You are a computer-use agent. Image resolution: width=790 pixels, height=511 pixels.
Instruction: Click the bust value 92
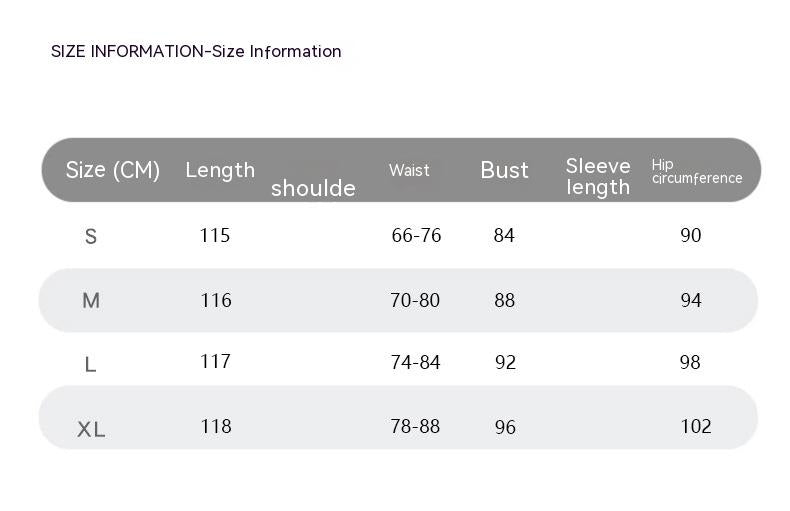[x=505, y=362]
